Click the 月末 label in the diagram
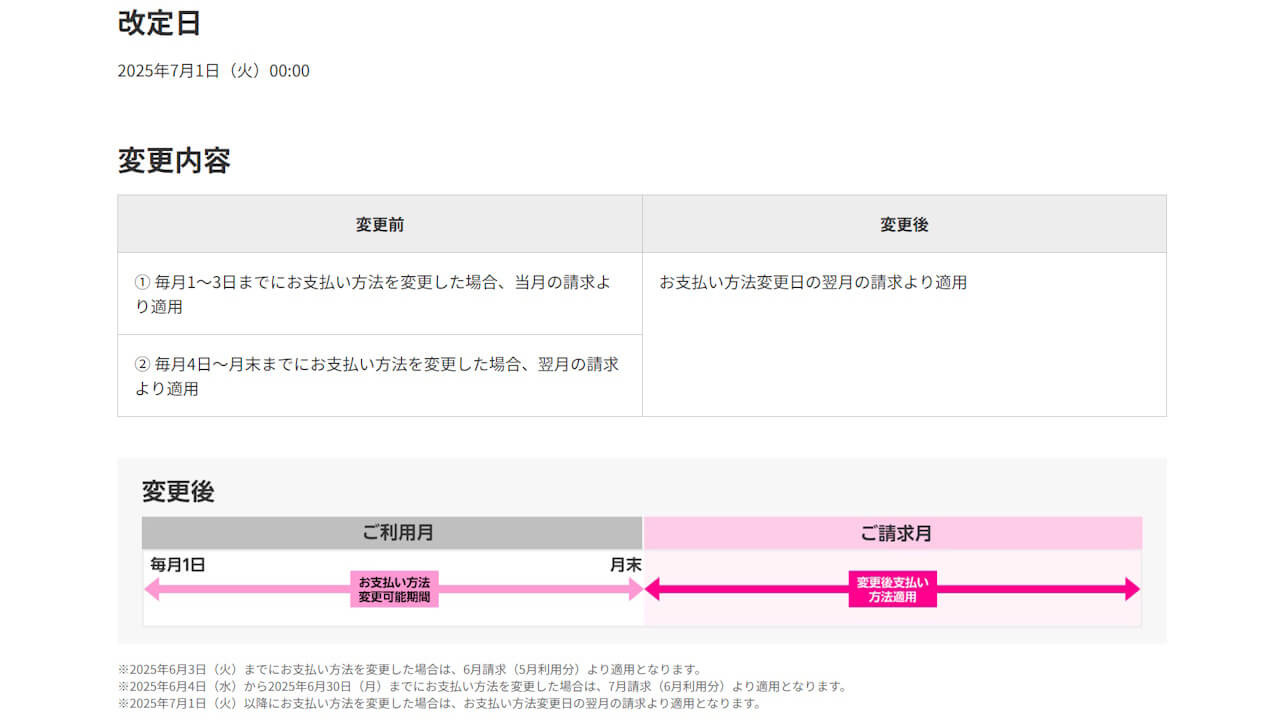Image resolution: width=1280 pixels, height=720 pixels. click(625, 565)
